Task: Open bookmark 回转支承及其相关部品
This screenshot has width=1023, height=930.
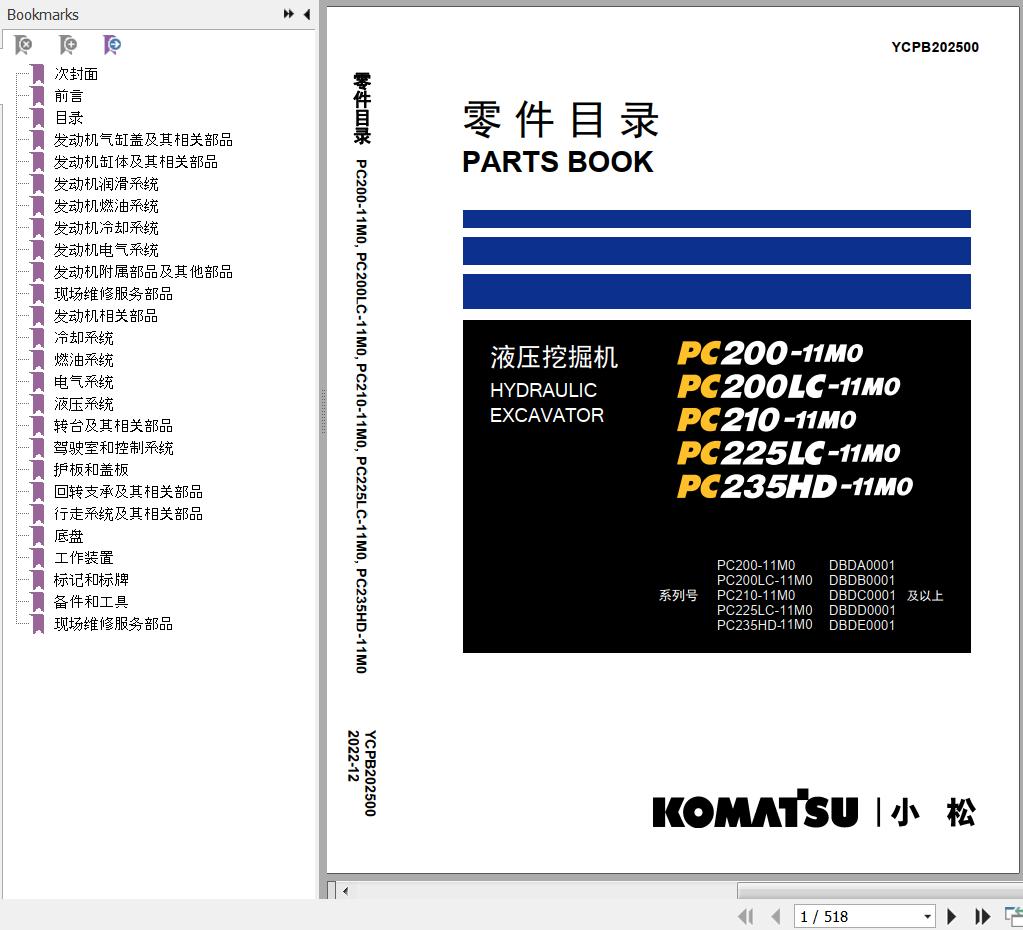Action: click(x=128, y=492)
